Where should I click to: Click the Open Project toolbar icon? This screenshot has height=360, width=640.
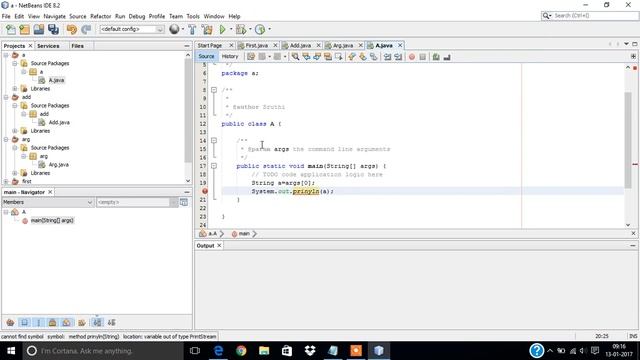click(39, 29)
